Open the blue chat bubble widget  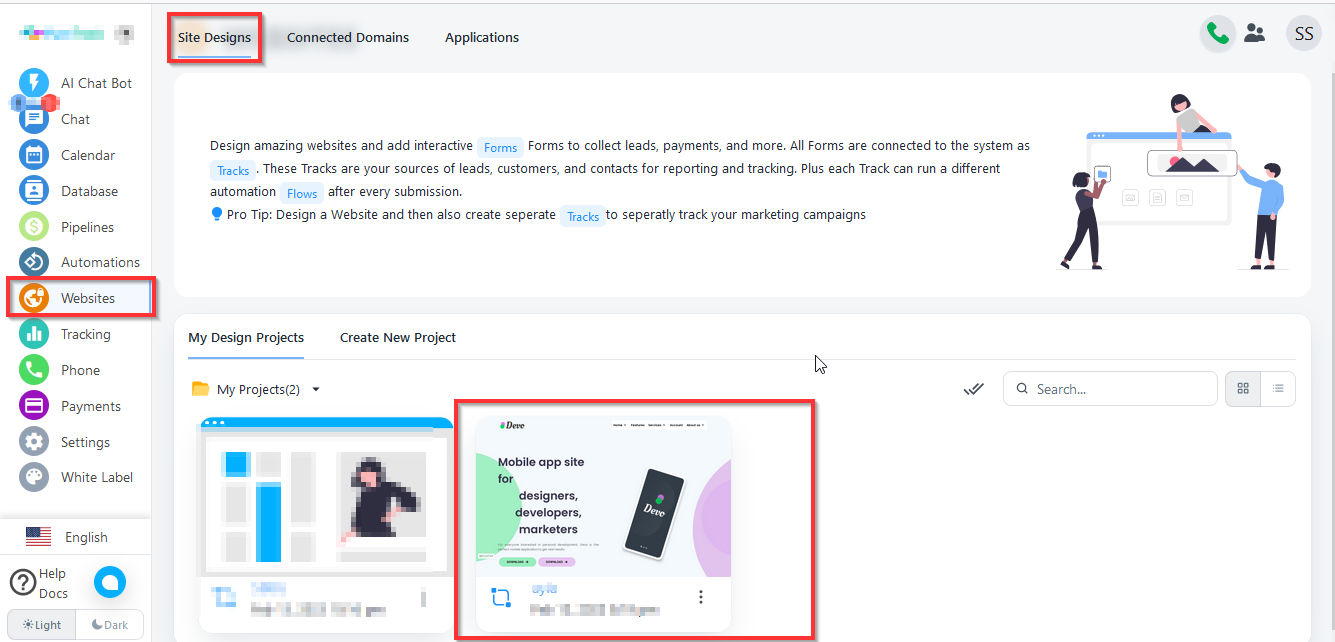coord(109,582)
